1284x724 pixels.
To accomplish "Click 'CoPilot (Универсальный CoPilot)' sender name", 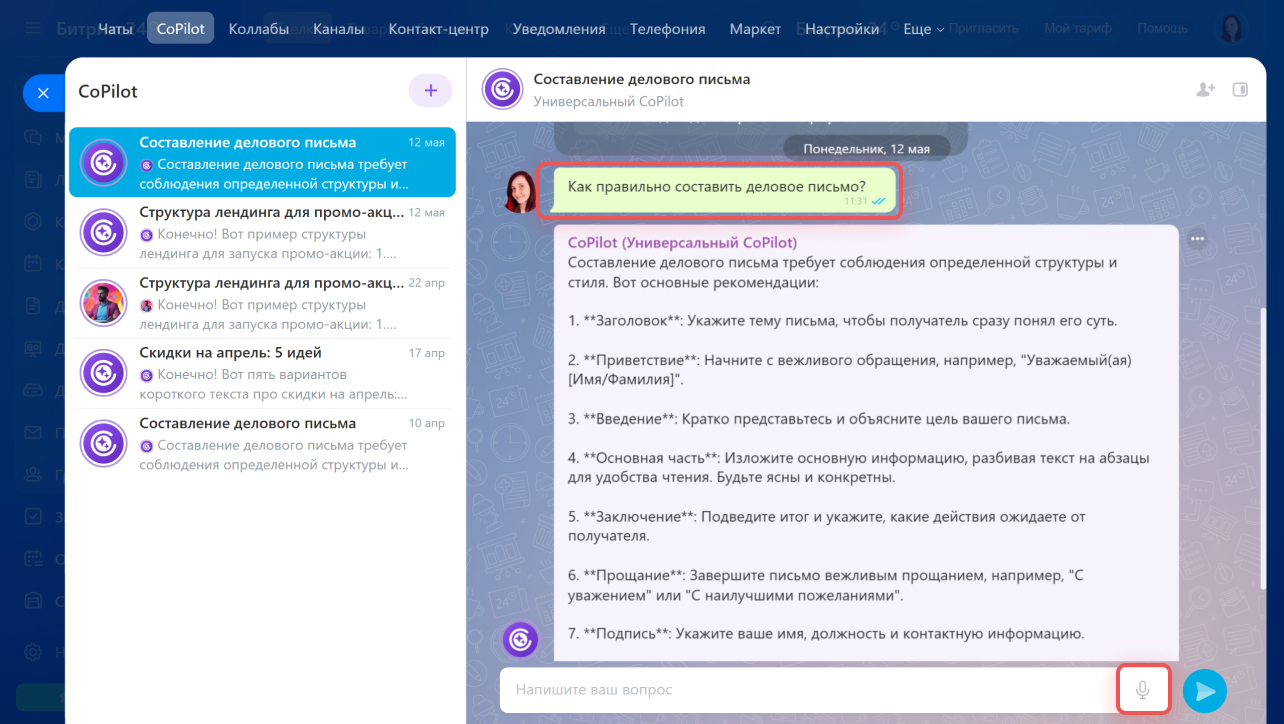I will coord(682,242).
